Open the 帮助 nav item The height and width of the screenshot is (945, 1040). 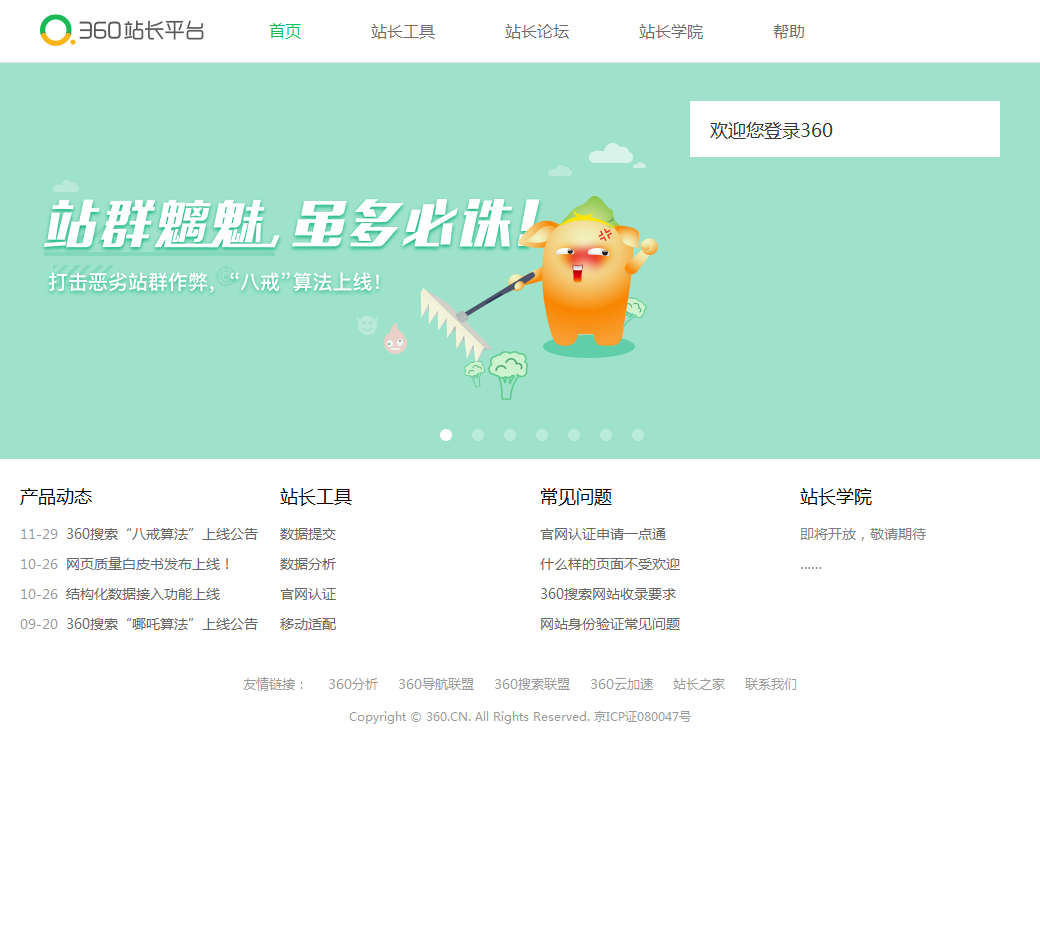pos(789,31)
